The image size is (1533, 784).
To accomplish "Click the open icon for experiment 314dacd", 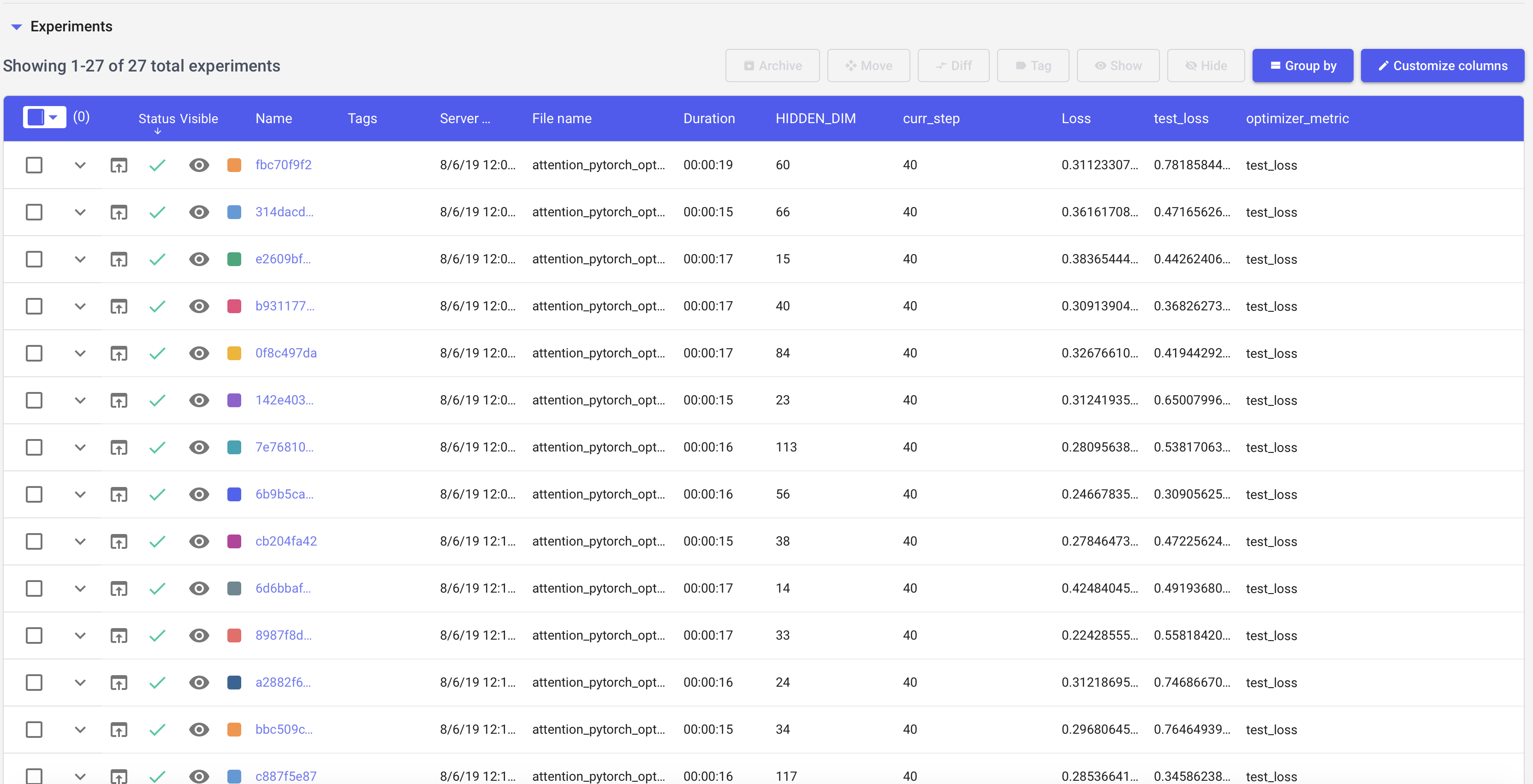I will [119, 212].
